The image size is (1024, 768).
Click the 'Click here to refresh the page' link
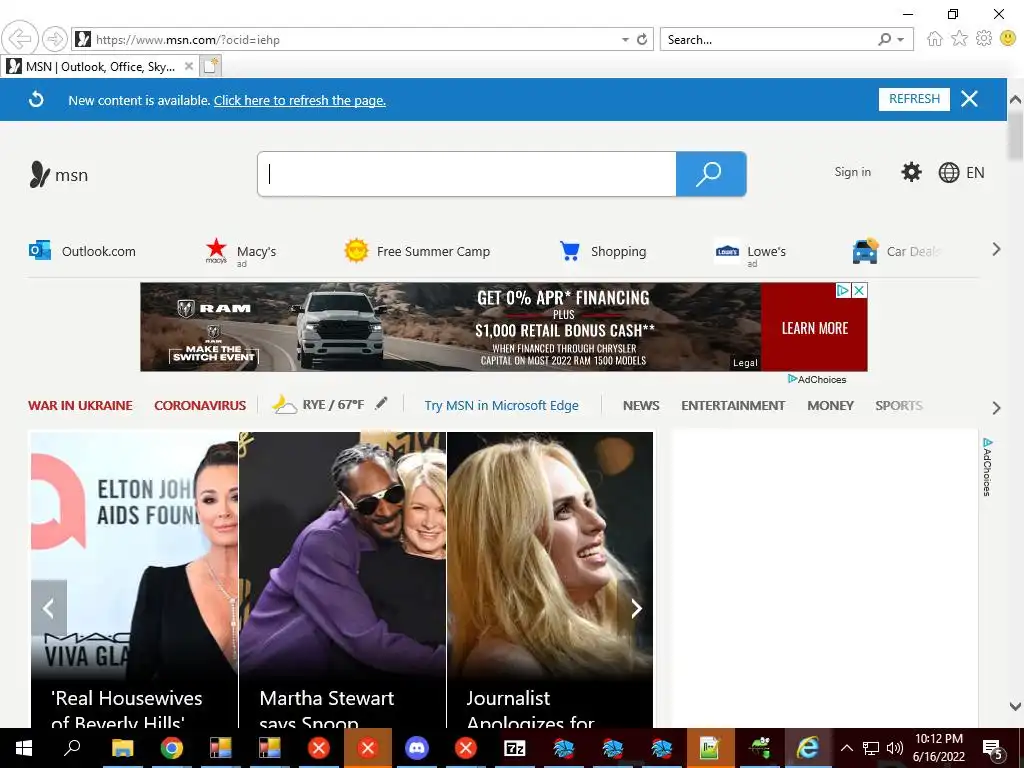[x=300, y=101]
